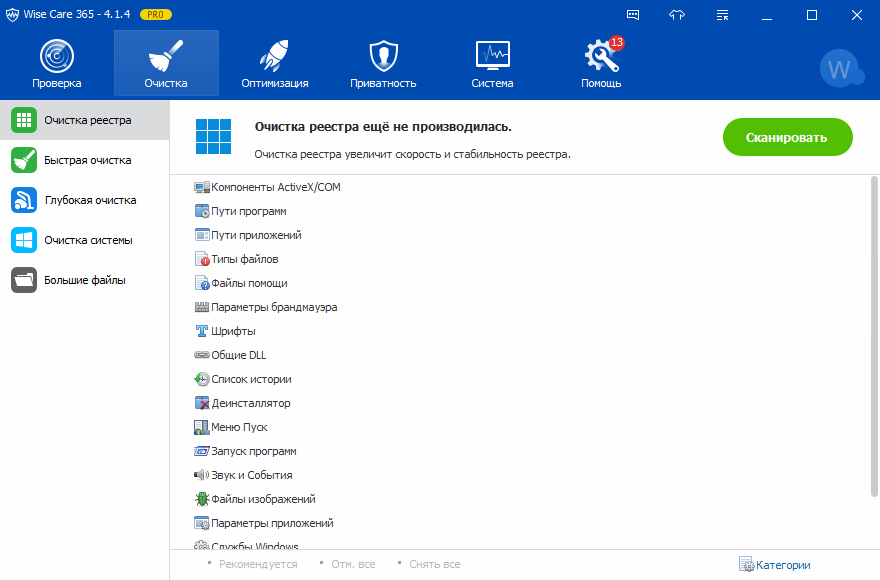Screen dimensions: 880x580
Task: Open the title bar menu list icon
Action: 723,15
